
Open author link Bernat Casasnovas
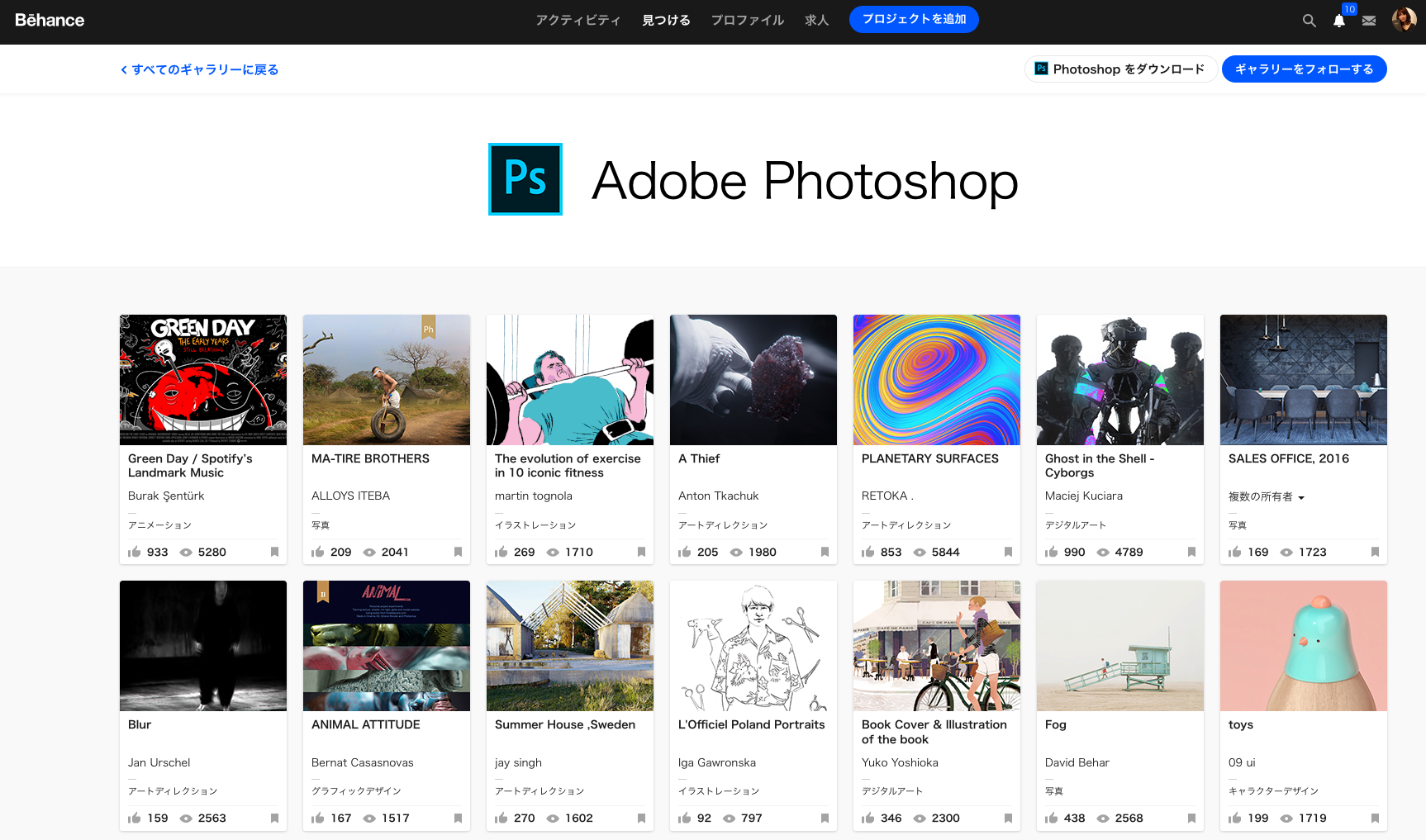tap(363, 762)
